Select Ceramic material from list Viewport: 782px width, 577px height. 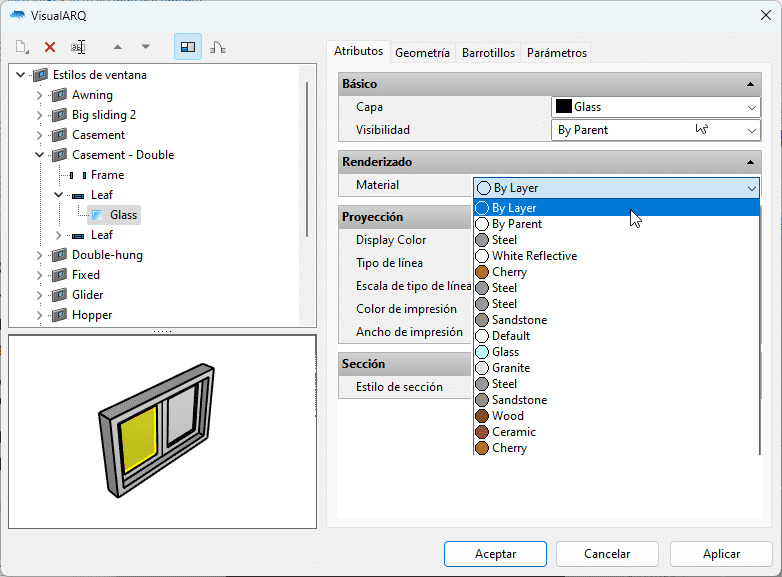click(x=616, y=432)
